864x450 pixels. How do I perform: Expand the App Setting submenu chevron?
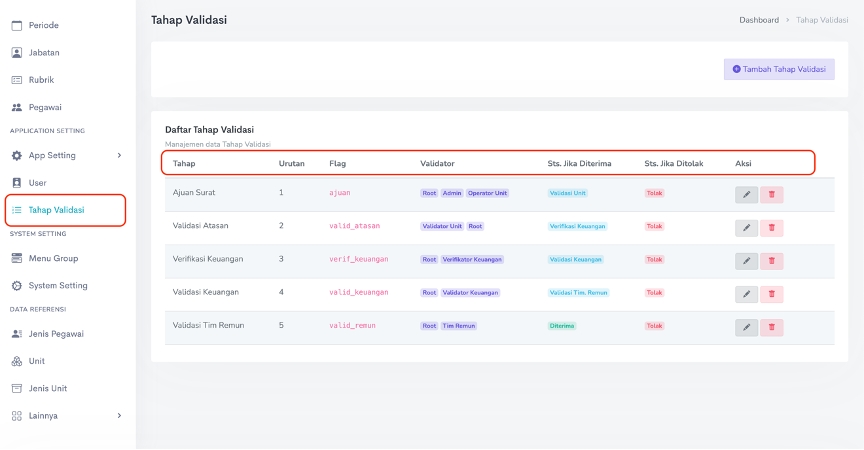tap(119, 156)
